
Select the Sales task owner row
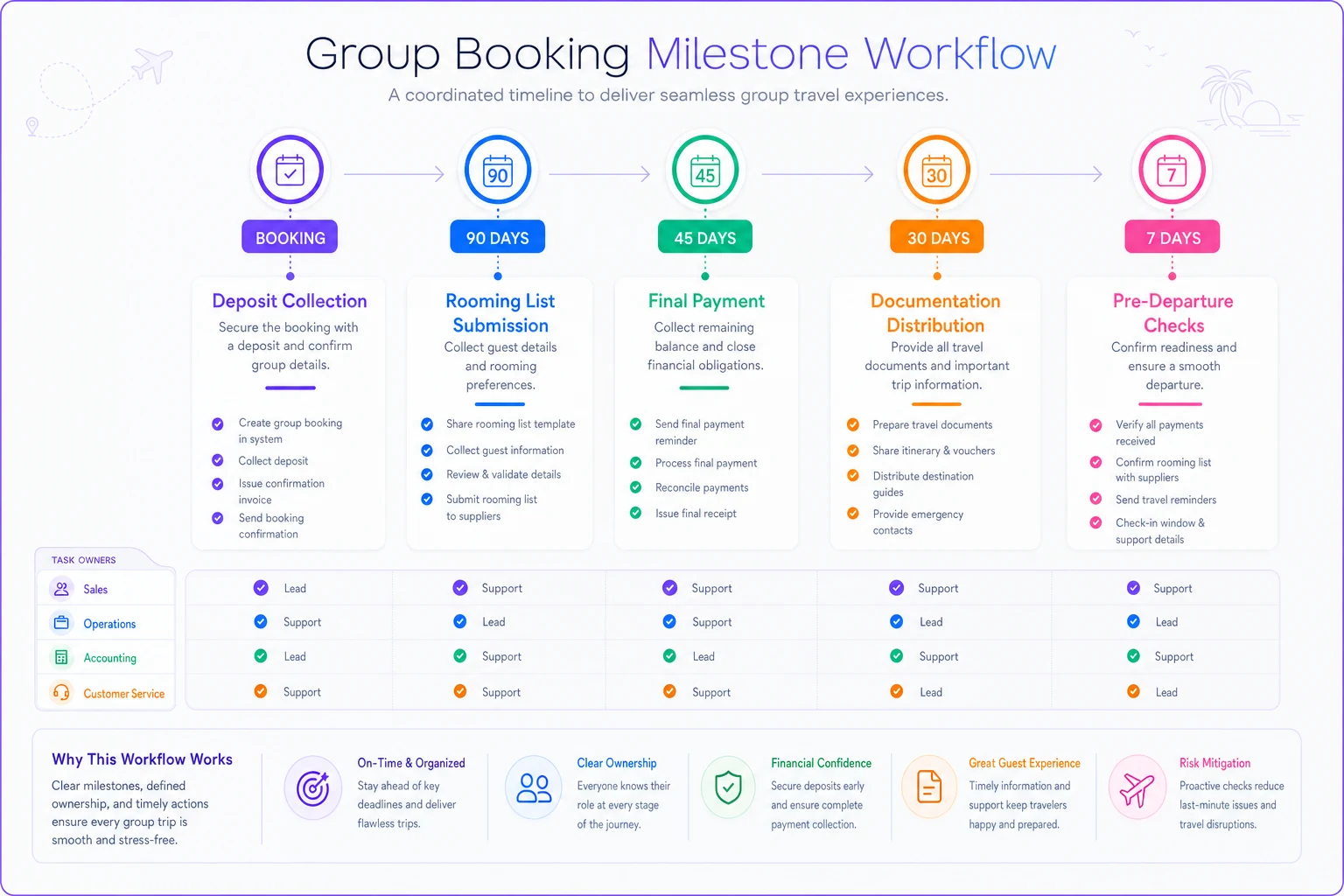pos(106,589)
